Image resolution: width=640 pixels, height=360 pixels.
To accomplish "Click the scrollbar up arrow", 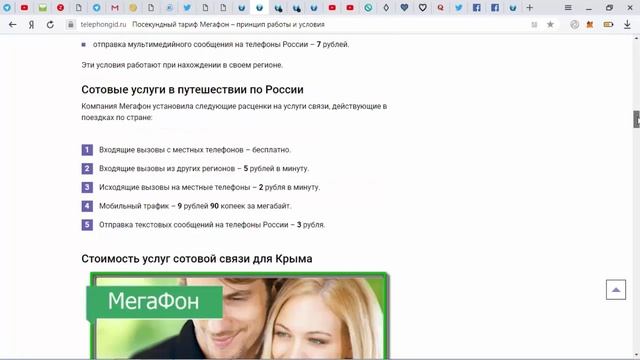I will (x=636, y=38).
